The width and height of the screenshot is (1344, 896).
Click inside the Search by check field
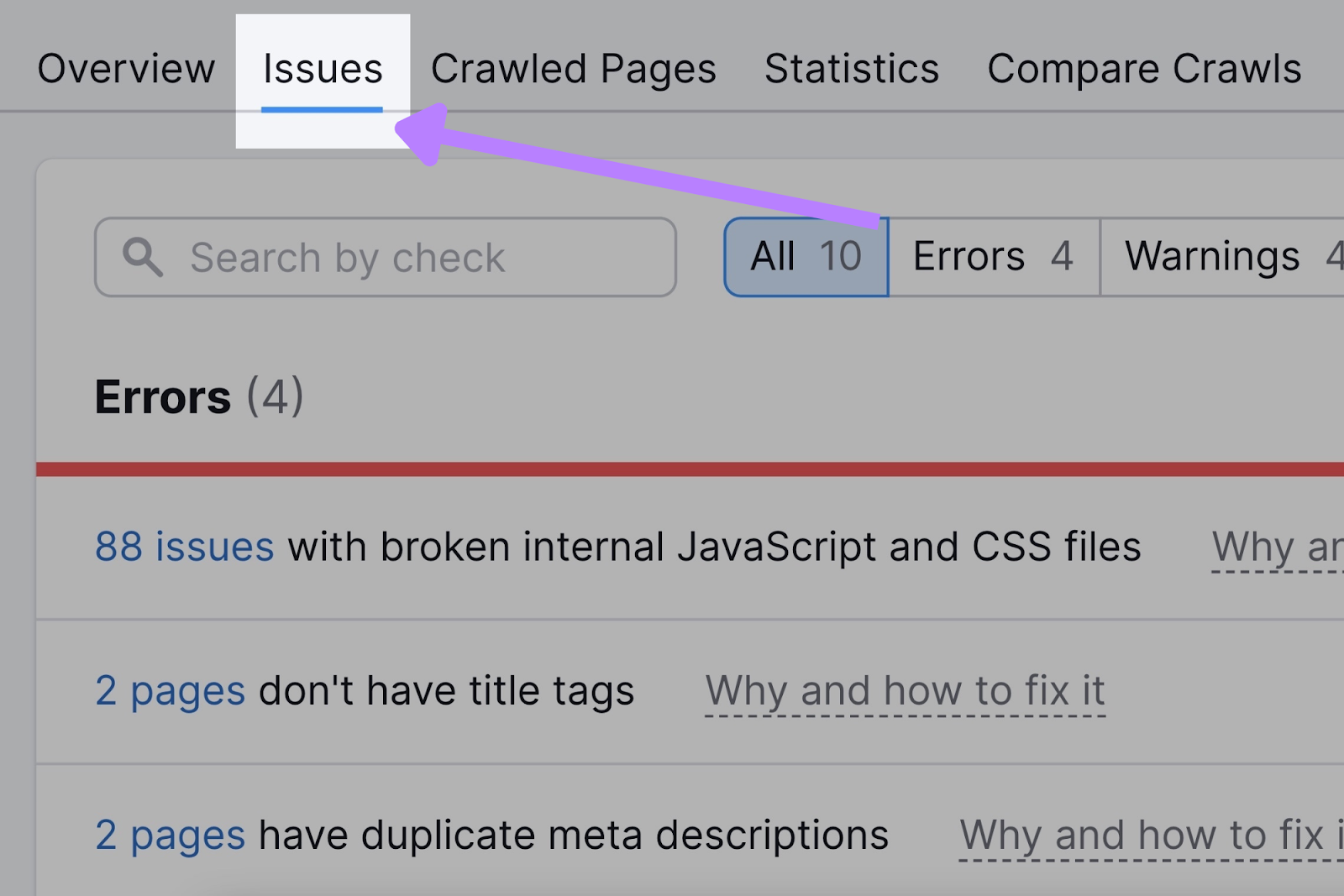click(386, 256)
